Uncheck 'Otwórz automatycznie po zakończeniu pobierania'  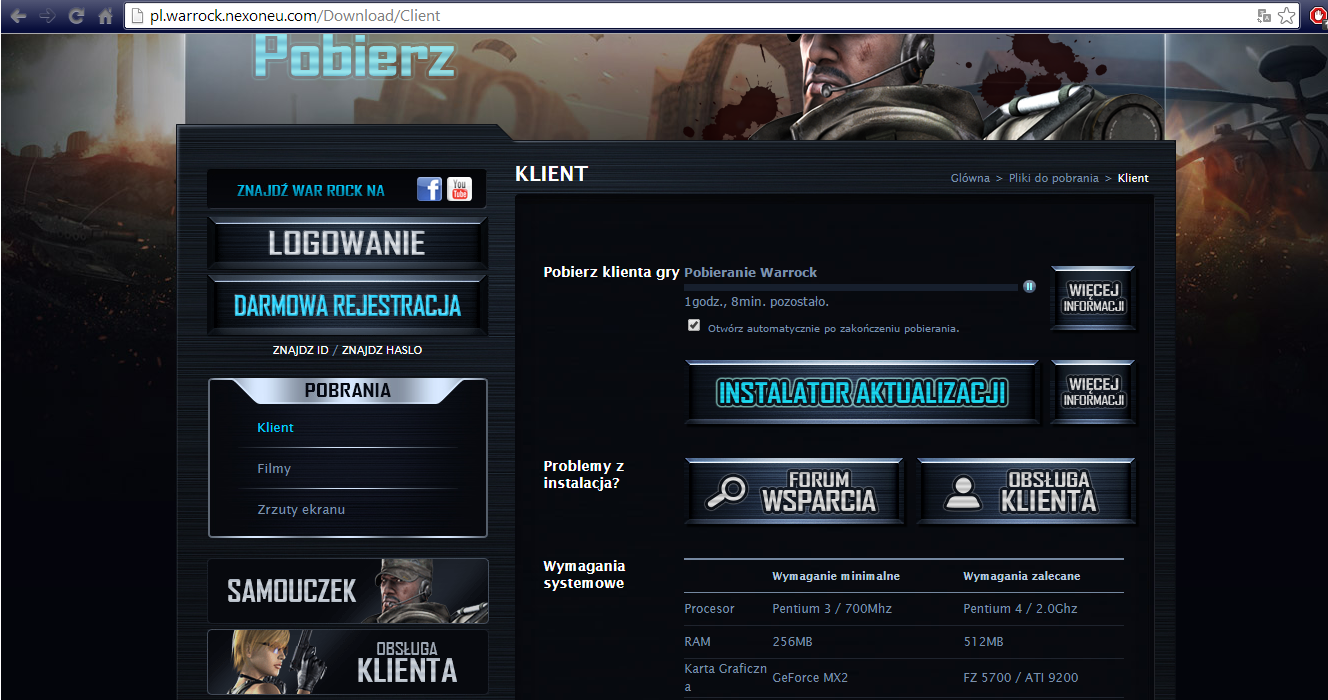(694, 325)
